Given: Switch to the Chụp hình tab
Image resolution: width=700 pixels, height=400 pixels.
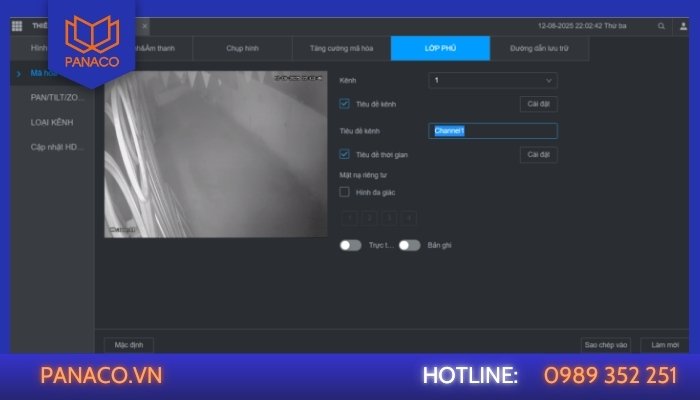Looking at the screenshot, I should click(242, 48).
